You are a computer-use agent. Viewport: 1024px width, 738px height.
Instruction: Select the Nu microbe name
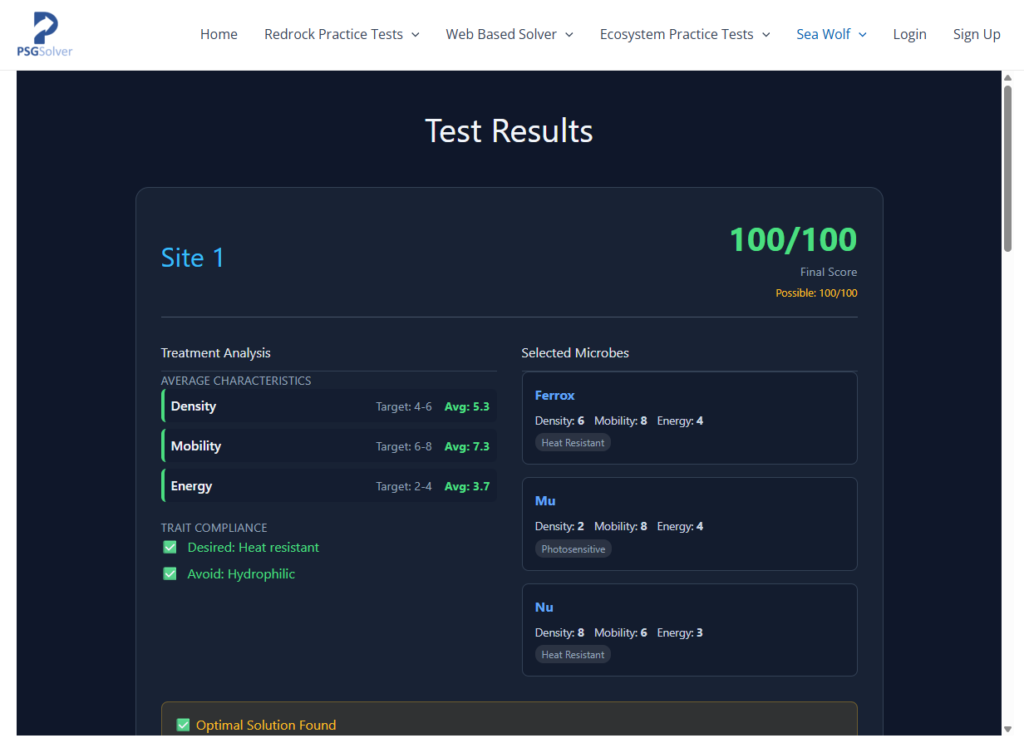[544, 607]
